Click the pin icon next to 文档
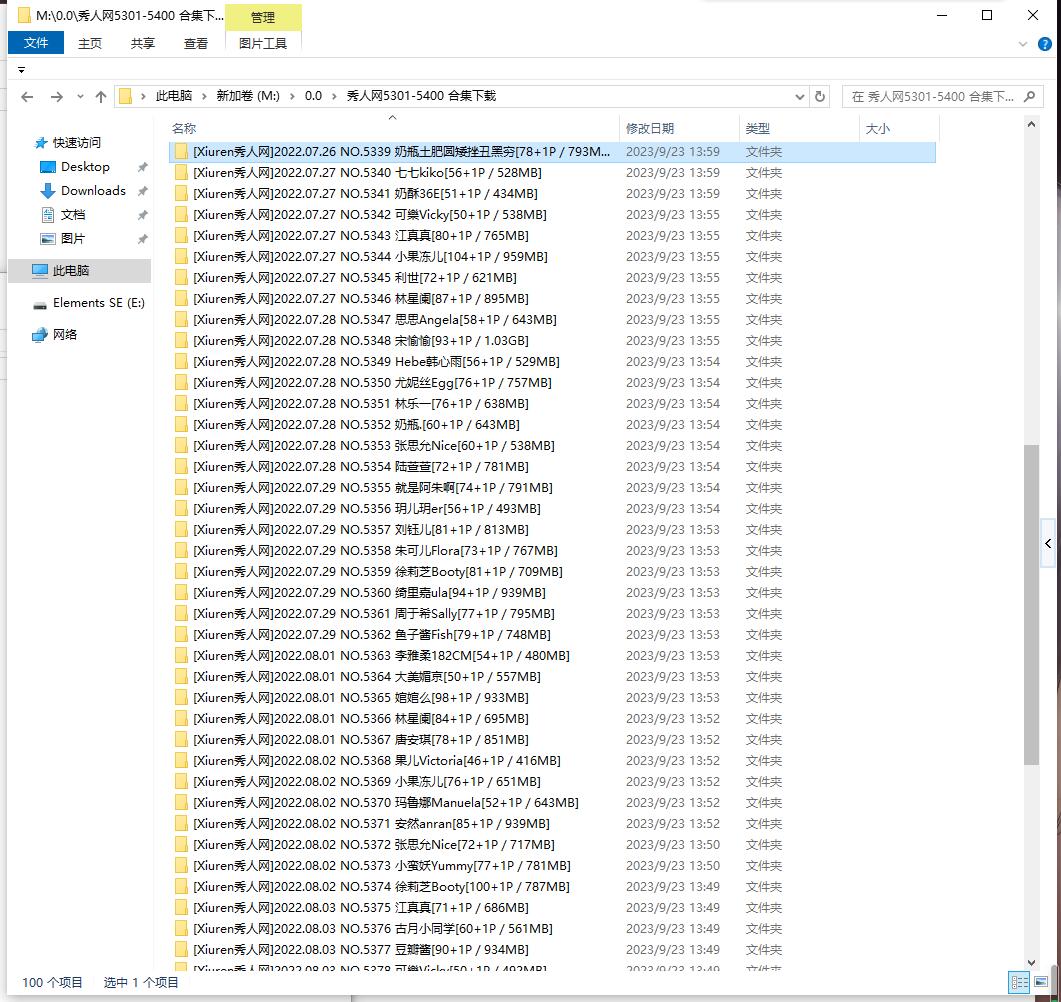Image resolution: width=1061 pixels, height=1002 pixels. [x=142, y=215]
